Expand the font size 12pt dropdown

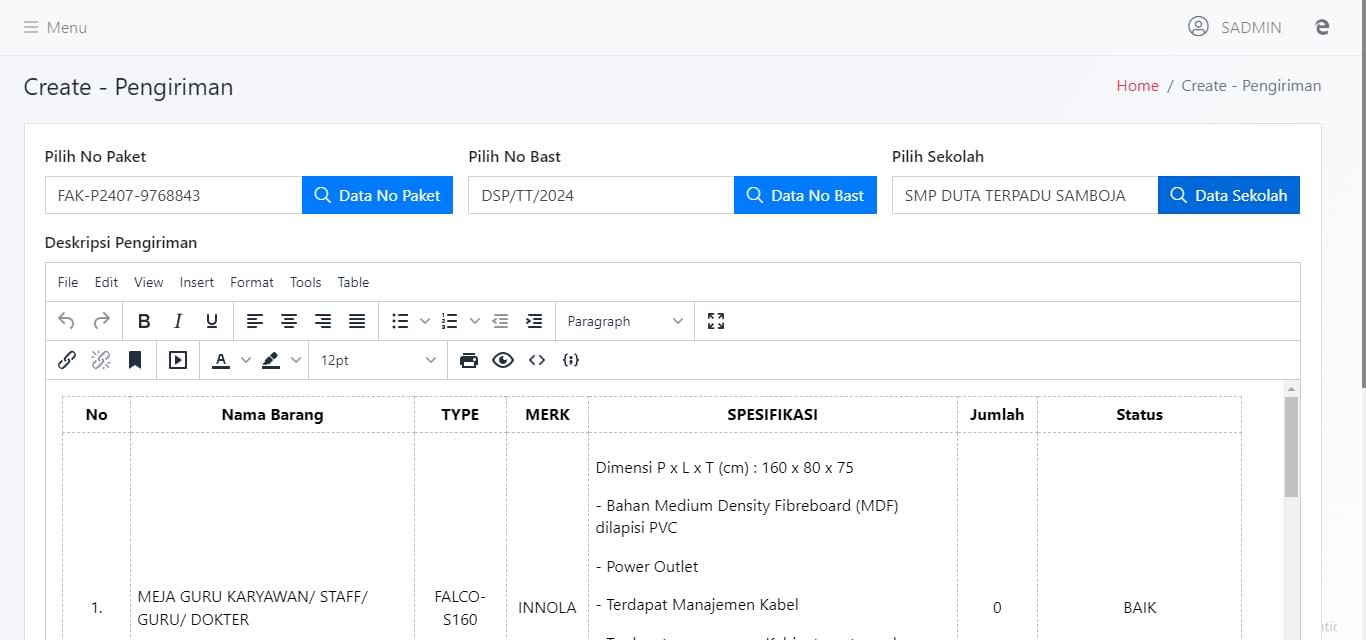click(378, 359)
